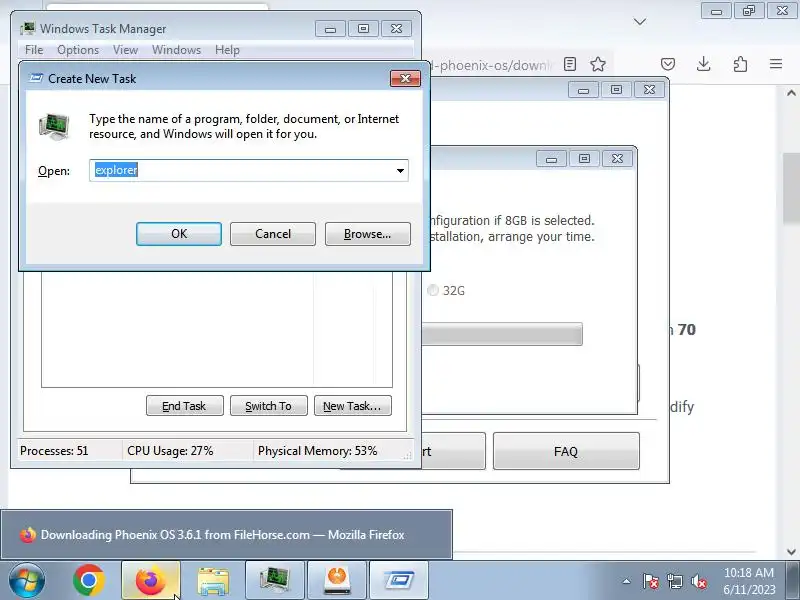Image resolution: width=800 pixels, height=600 pixels.
Task: Click End Task in Task Manager
Action: pyautogui.click(x=185, y=406)
